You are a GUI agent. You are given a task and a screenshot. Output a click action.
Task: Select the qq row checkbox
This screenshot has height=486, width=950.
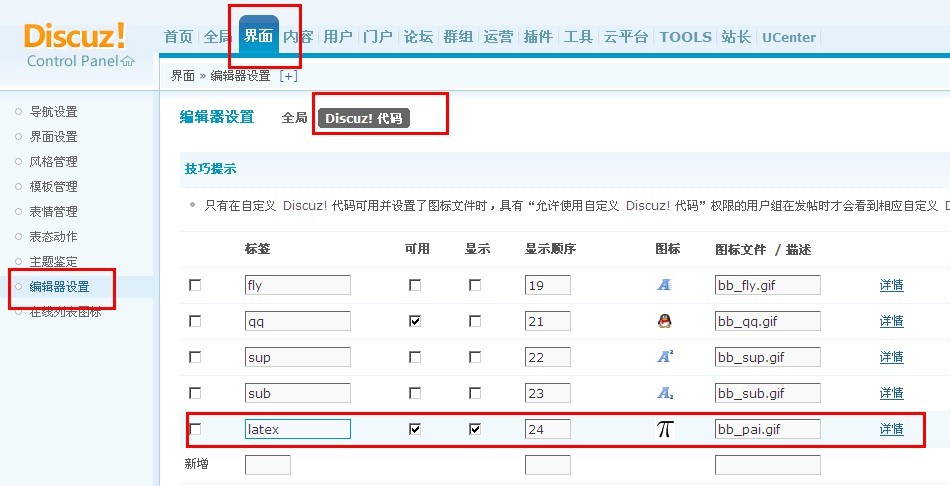[195, 321]
